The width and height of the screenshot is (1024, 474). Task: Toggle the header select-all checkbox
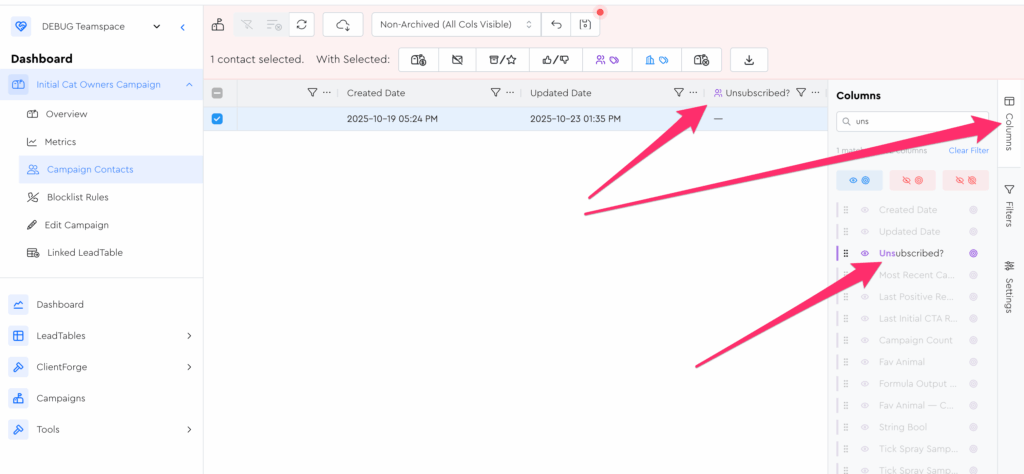(217, 93)
